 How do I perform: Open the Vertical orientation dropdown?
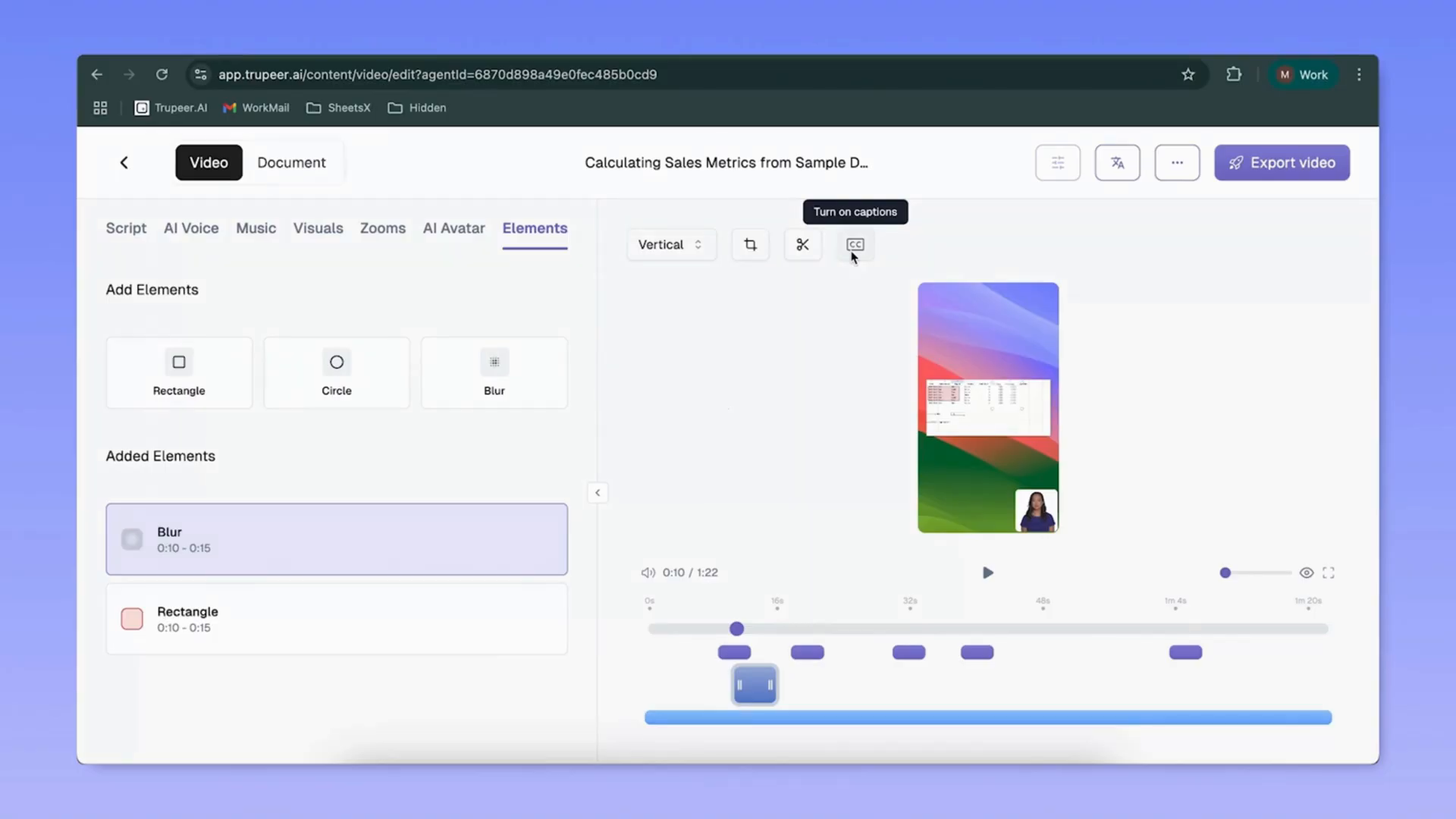pyautogui.click(x=670, y=244)
